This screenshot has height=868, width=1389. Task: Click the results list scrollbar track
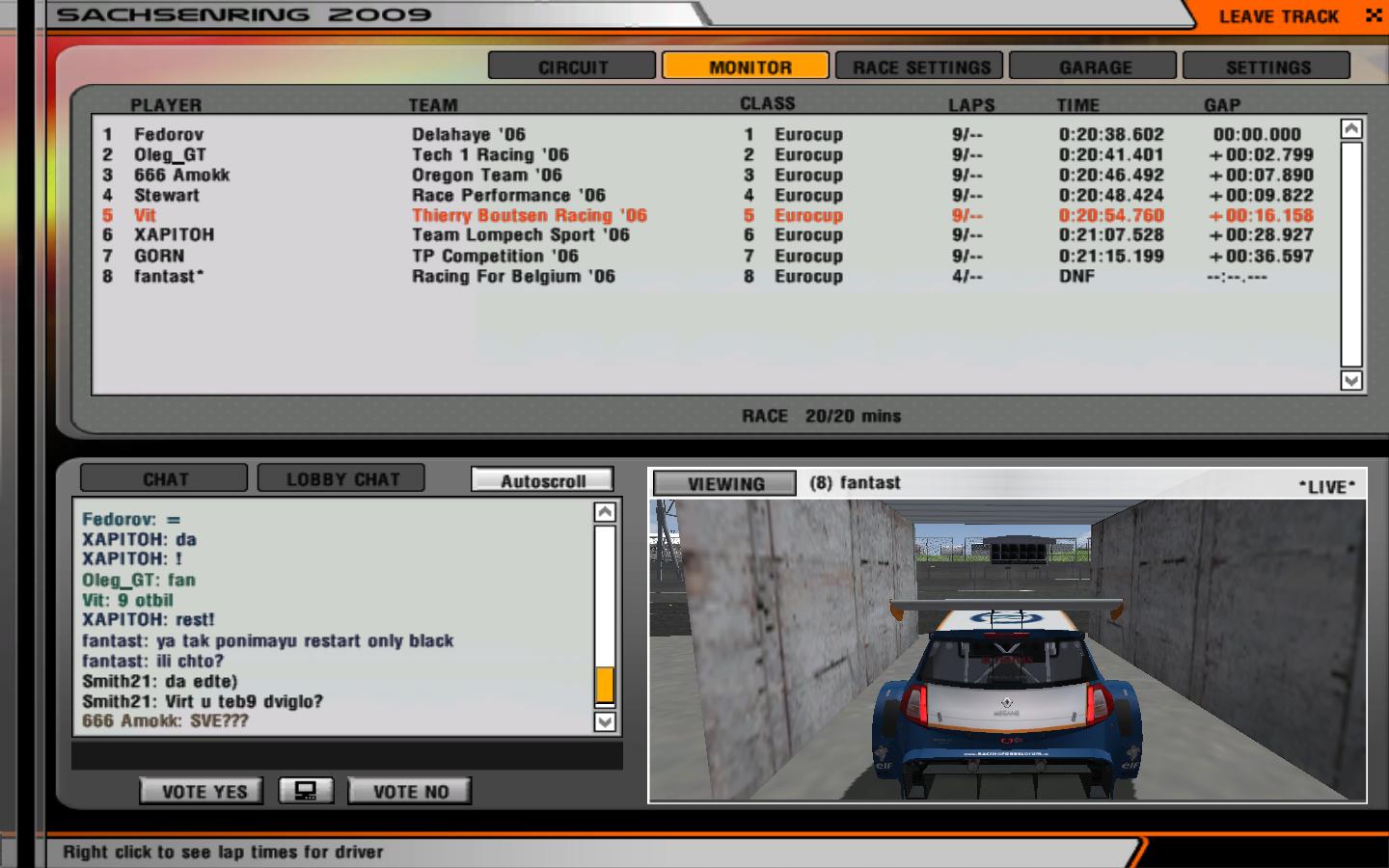pyautogui.click(x=1351, y=255)
